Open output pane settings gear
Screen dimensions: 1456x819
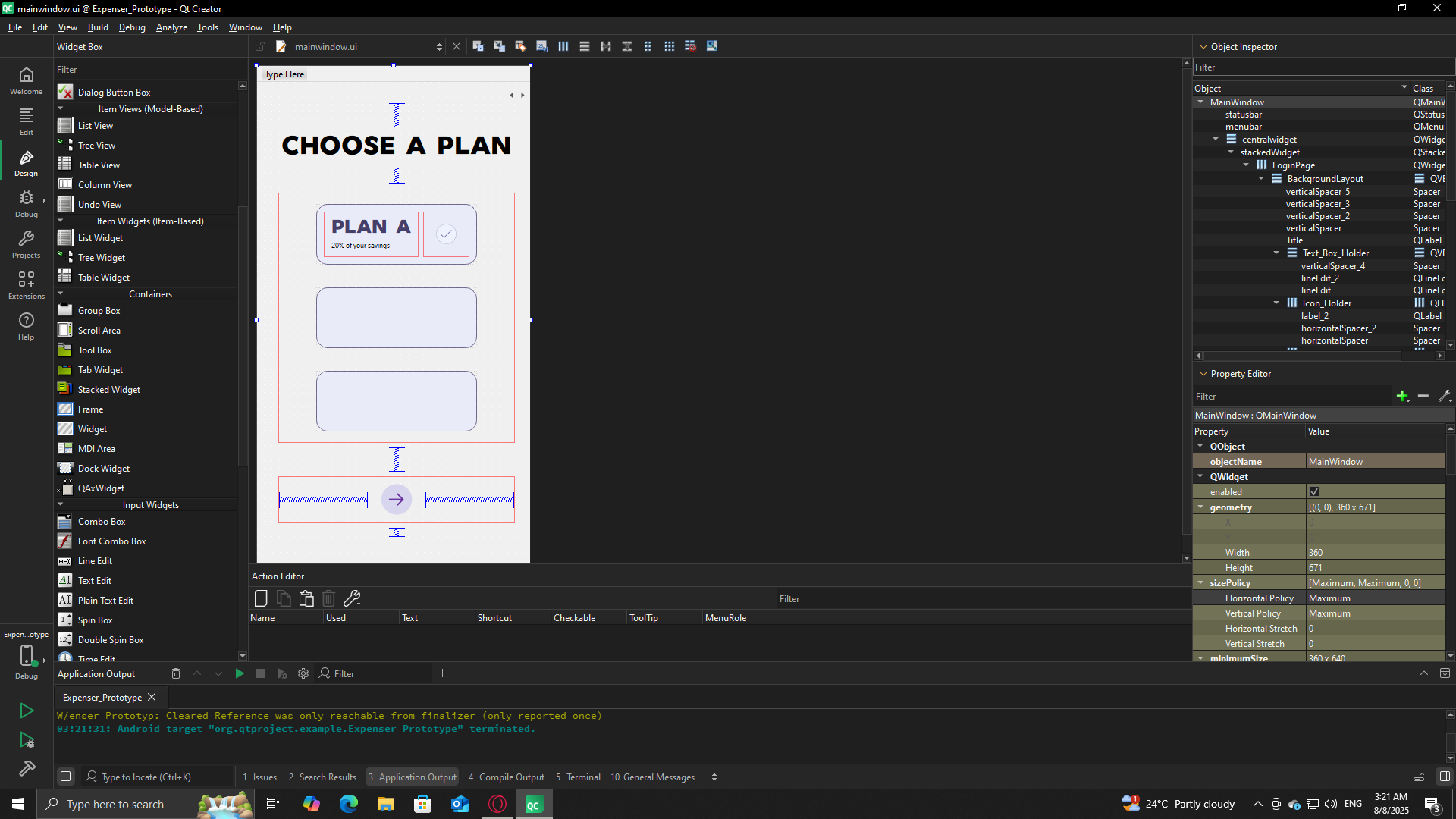coord(303,673)
